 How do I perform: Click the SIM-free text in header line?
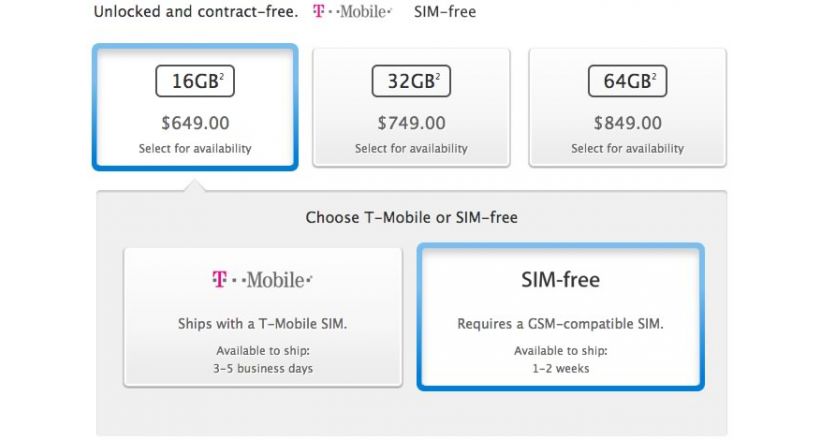point(445,12)
